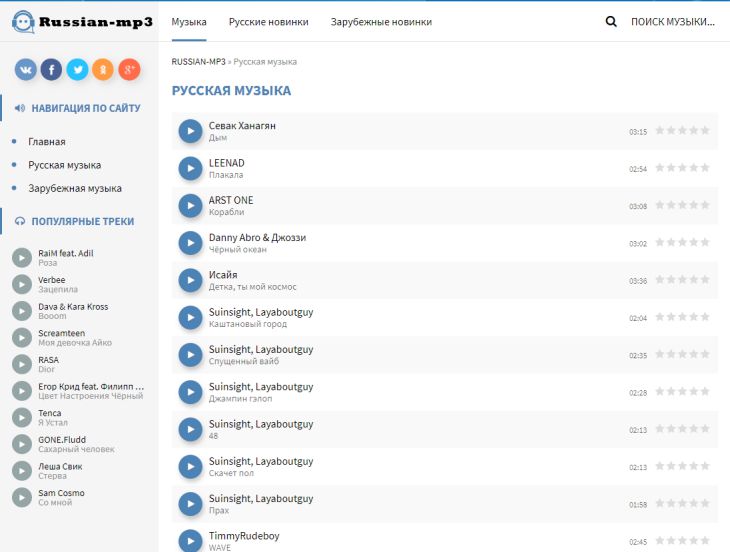Click the Twitter share icon
Image resolution: width=730 pixels, height=552 pixels.
tap(78, 69)
